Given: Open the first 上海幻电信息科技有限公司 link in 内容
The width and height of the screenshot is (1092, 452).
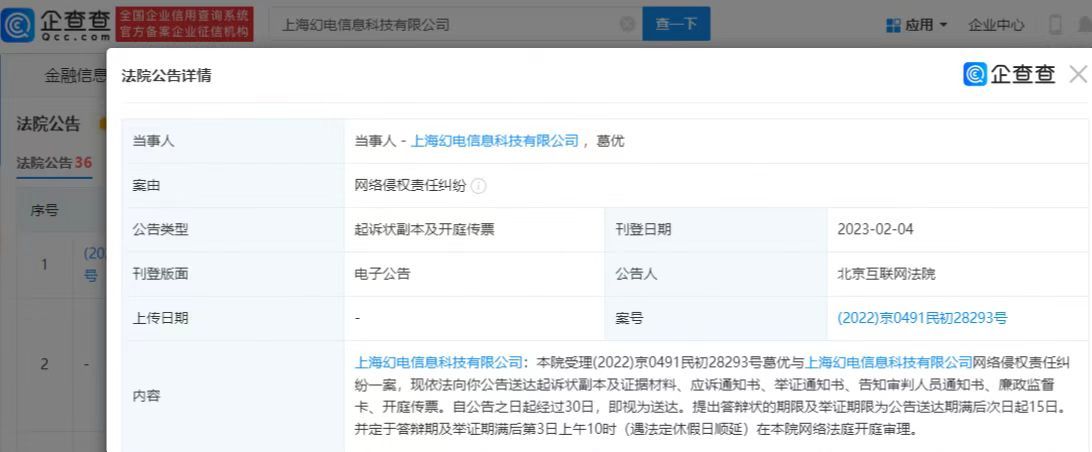Looking at the screenshot, I should pyautogui.click(x=439, y=362).
